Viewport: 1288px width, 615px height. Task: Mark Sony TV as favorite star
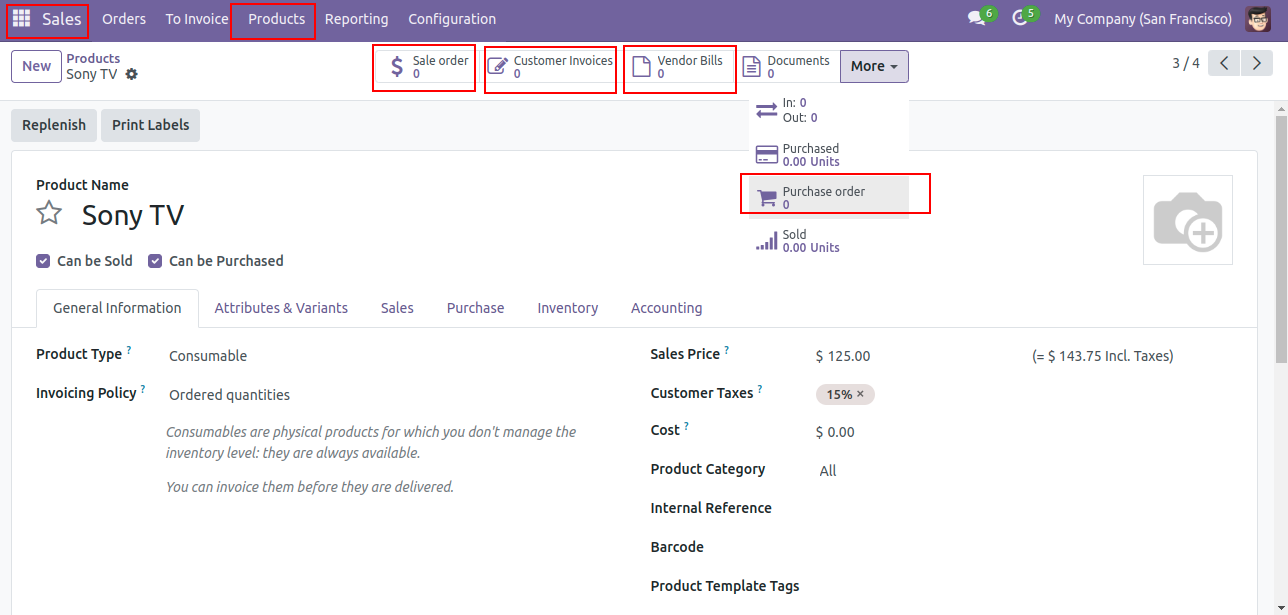[49, 213]
